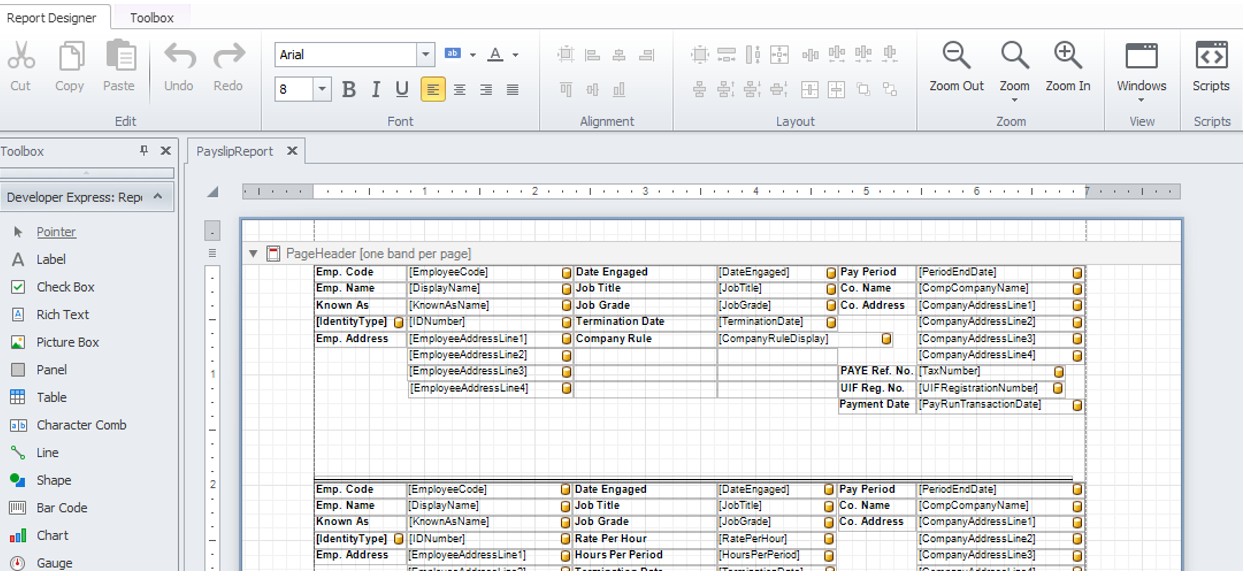Select the Picture Box tool
Image resolution: width=1244 pixels, height=576 pixels.
pos(67,342)
